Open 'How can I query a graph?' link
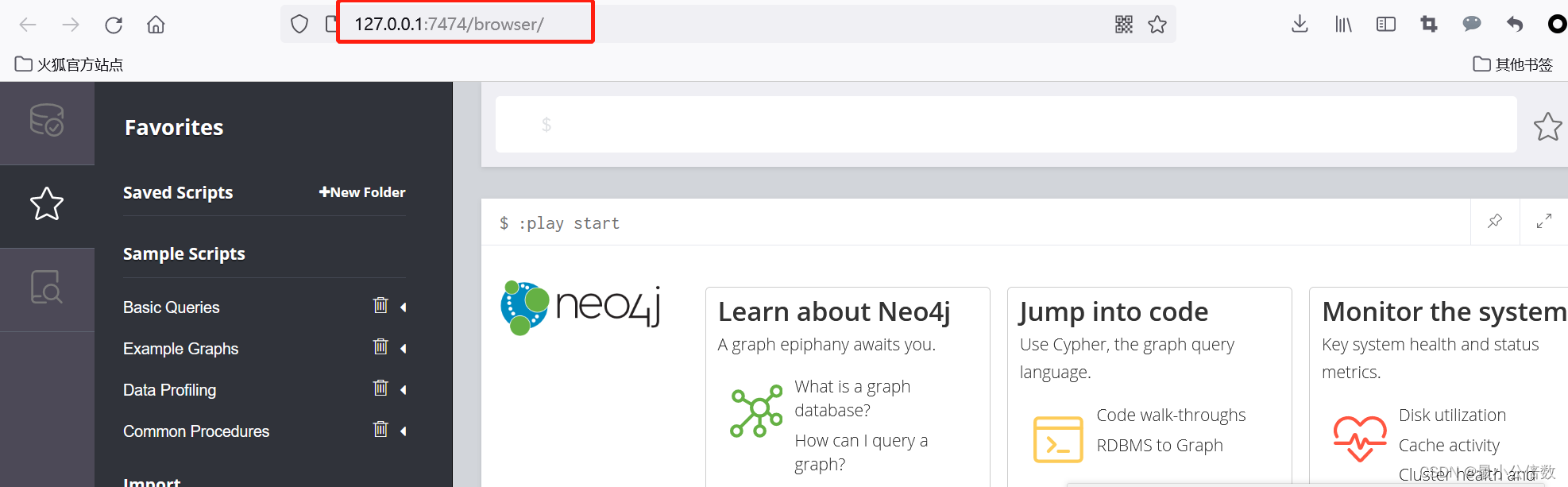Screen dimensions: 1568x487 (861, 452)
